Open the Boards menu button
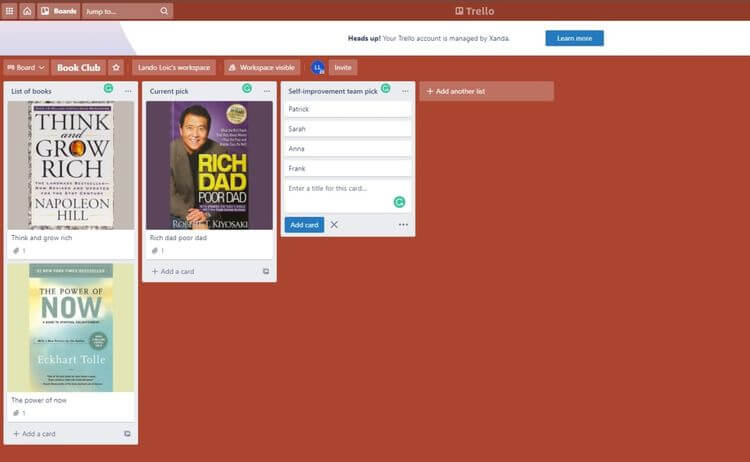Image resolution: width=750 pixels, height=462 pixels. (x=59, y=11)
